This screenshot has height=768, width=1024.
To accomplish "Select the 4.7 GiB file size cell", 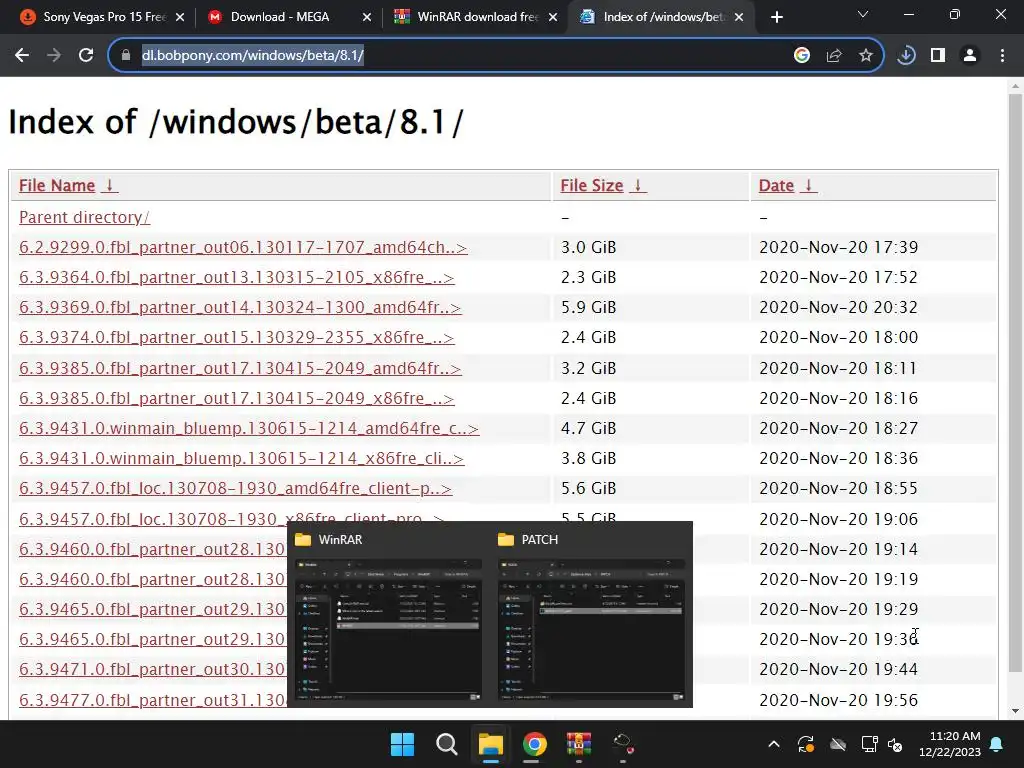I will pyautogui.click(x=588, y=428).
